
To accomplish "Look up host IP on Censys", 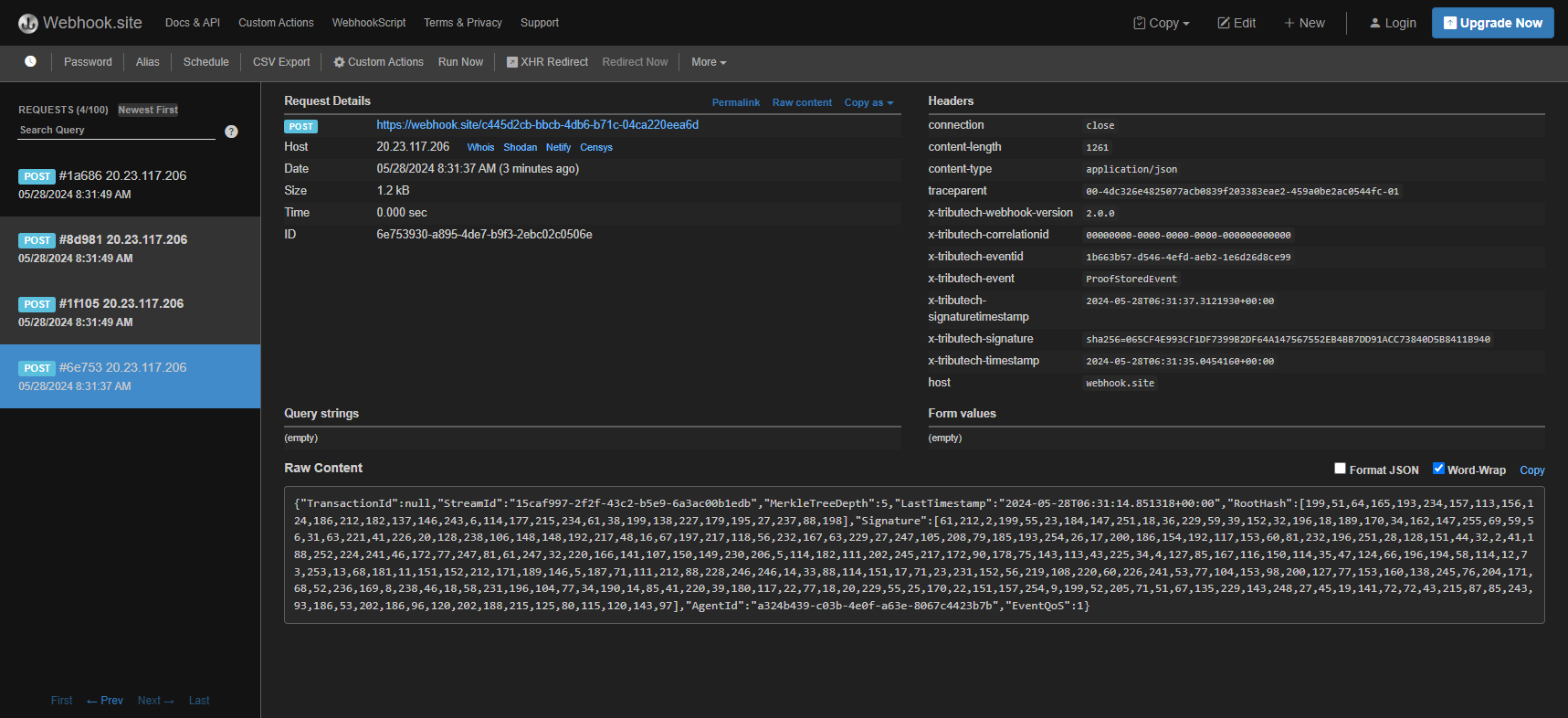I will (x=596, y=147).
